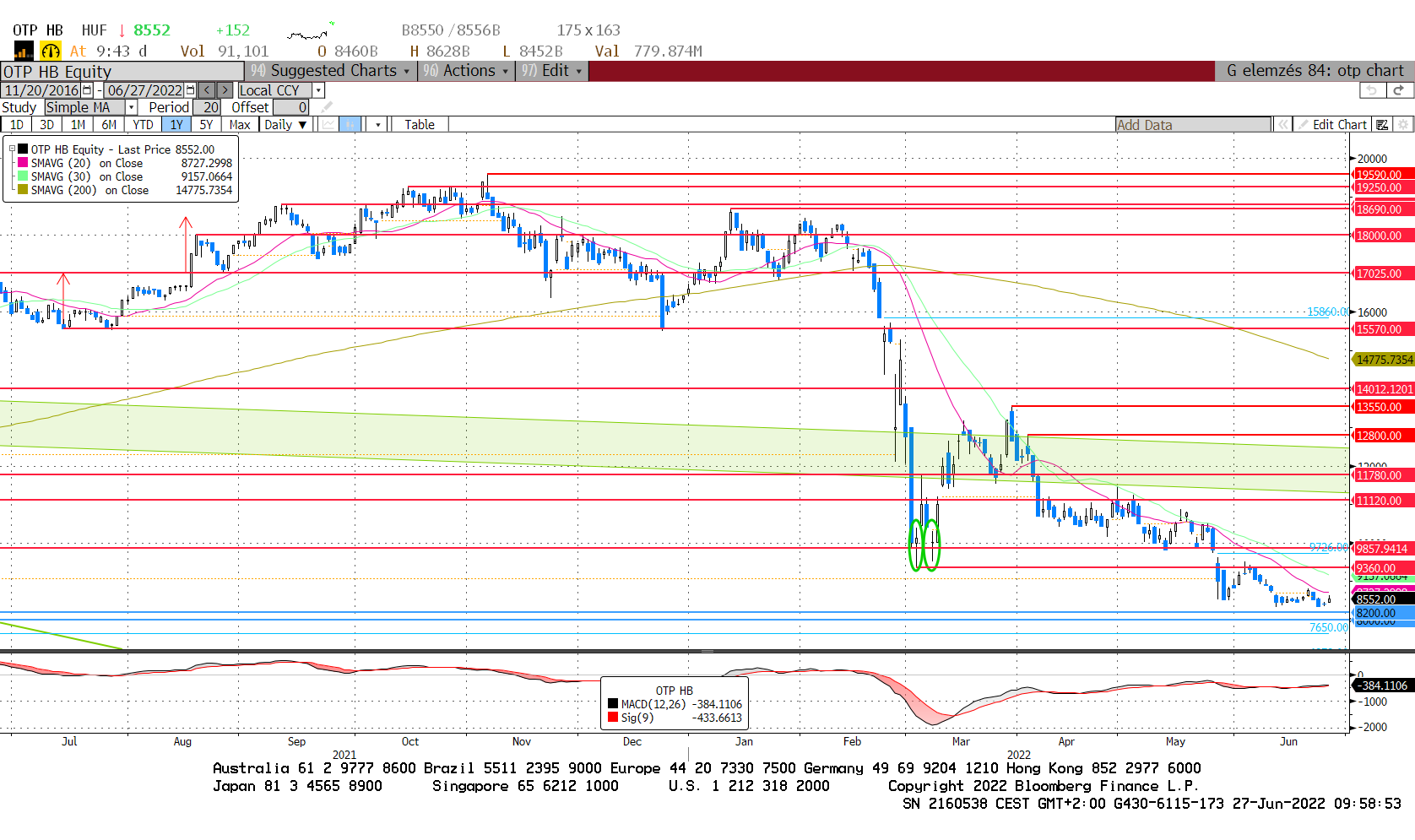Image resolution: width=1415 pixels, height=840 pixels.
Task: Click the magenta SMAVG (20) legend swatch
Action: (23, 162)
